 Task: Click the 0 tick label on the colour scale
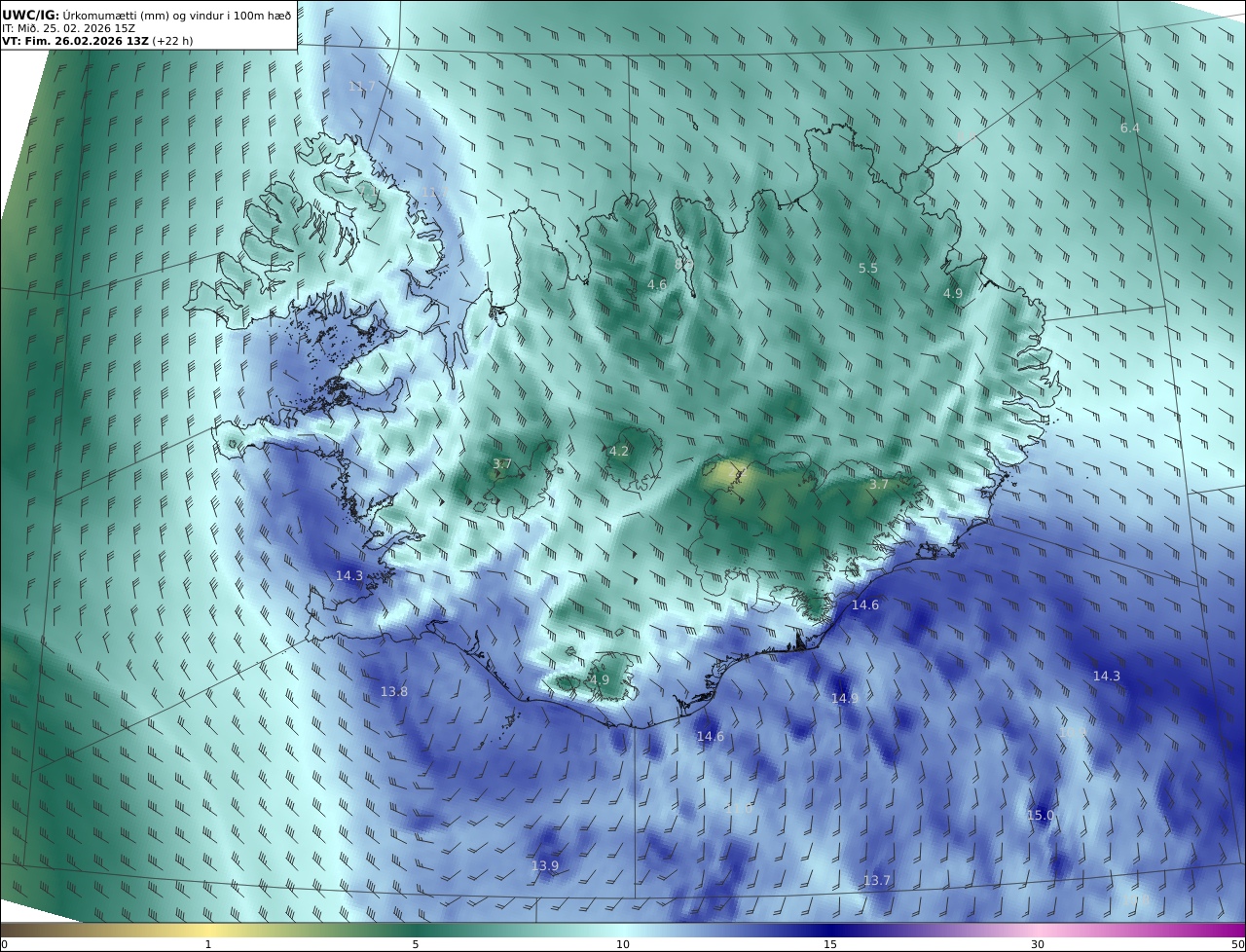4,944
